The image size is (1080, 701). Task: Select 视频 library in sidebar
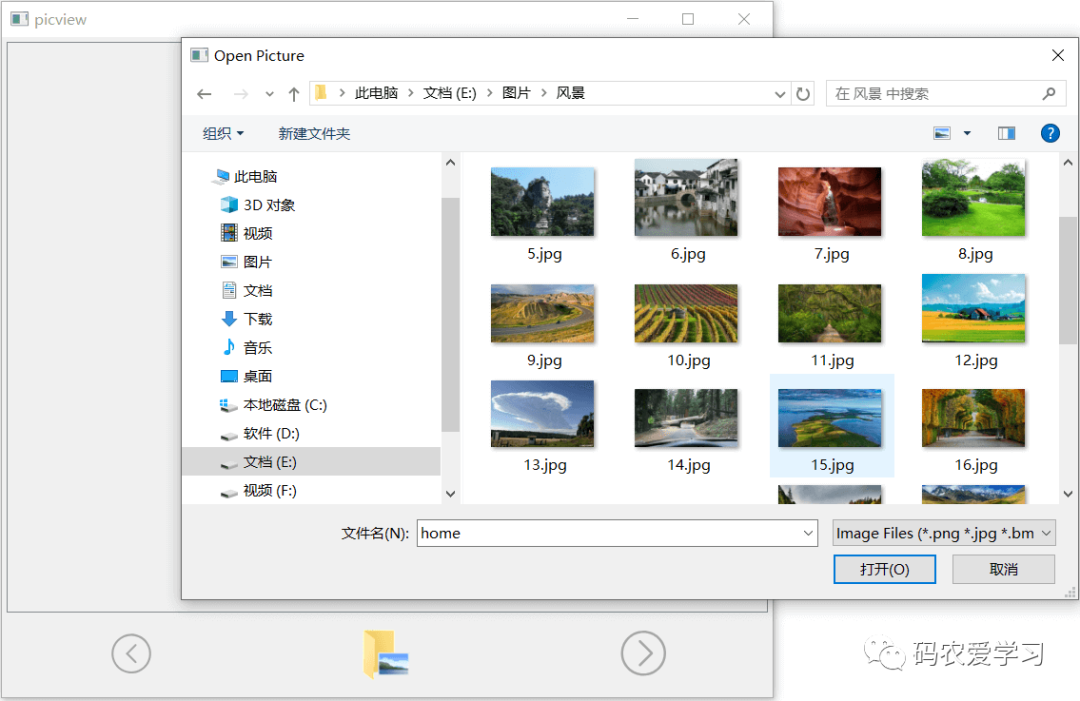[247, 233]
